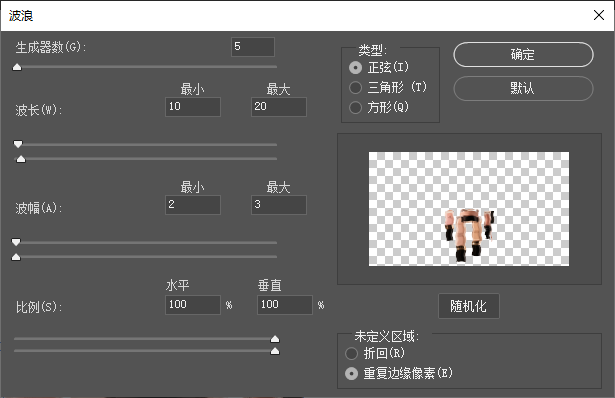
Task: Choose 重复边缘像素(E) repeat edge pixels option
Action: 398,373
